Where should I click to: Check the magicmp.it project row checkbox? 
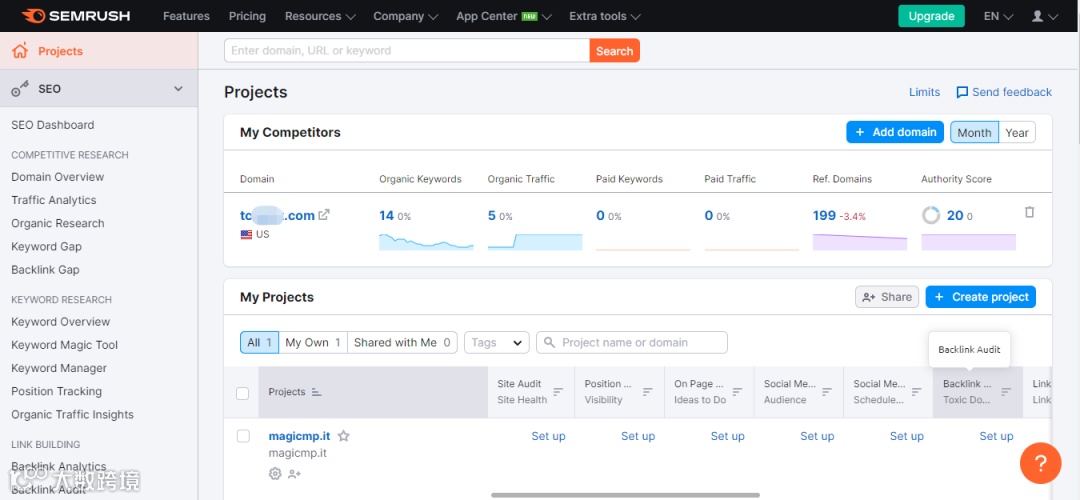(x=243, y=436)
